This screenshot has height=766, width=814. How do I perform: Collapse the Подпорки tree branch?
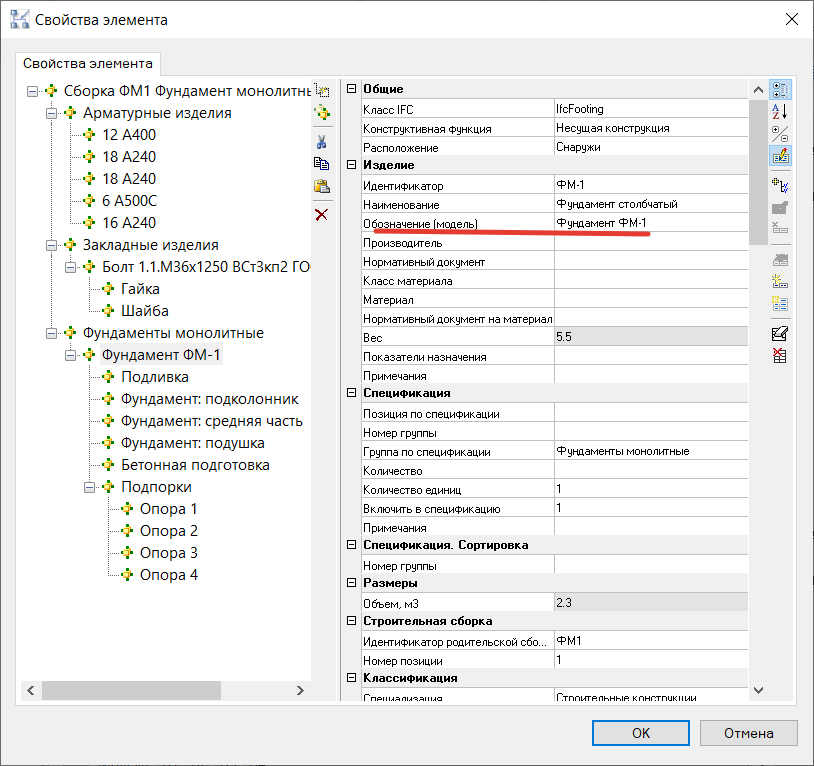89,487
